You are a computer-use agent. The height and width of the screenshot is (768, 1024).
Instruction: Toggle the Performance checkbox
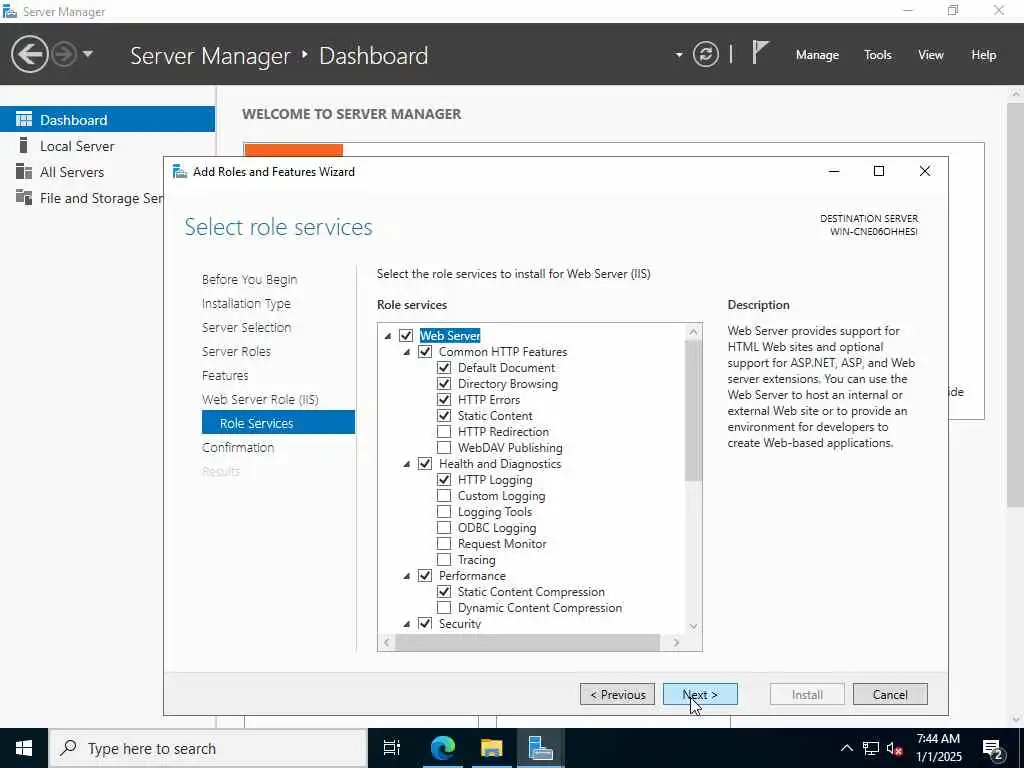[425, 575]
